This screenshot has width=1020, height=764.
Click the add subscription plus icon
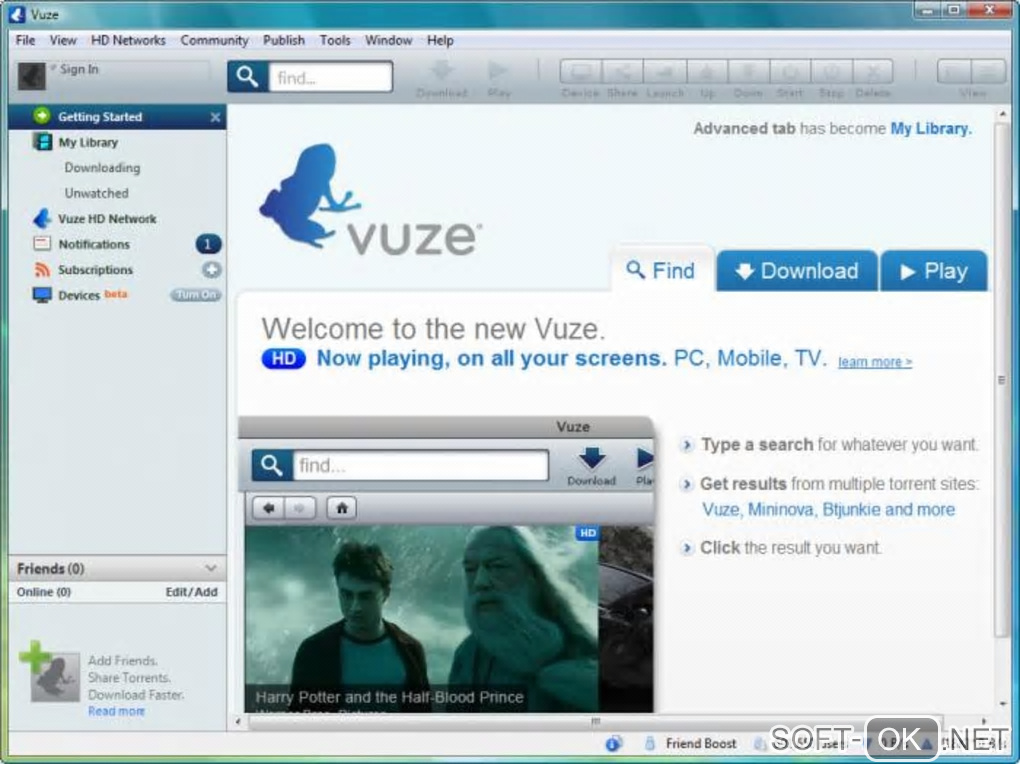[211, 269]
